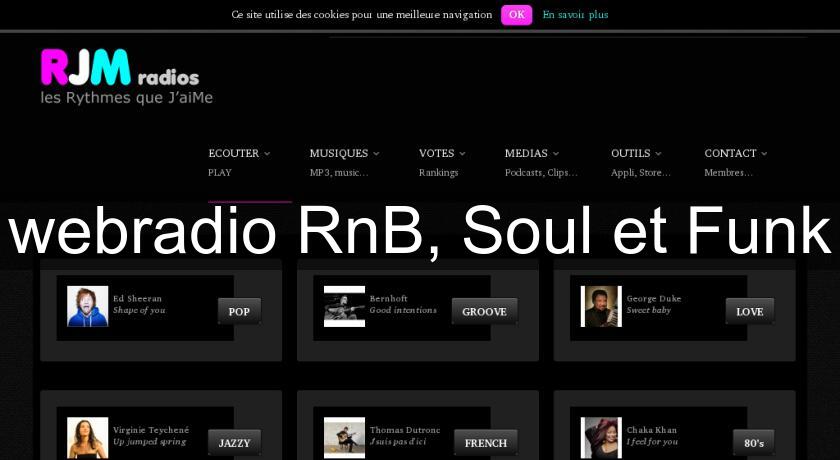This screenshot has height=460, width=840.
Task: Click the 'Virginie Teychené' artist name
Action: coord(151,429)
